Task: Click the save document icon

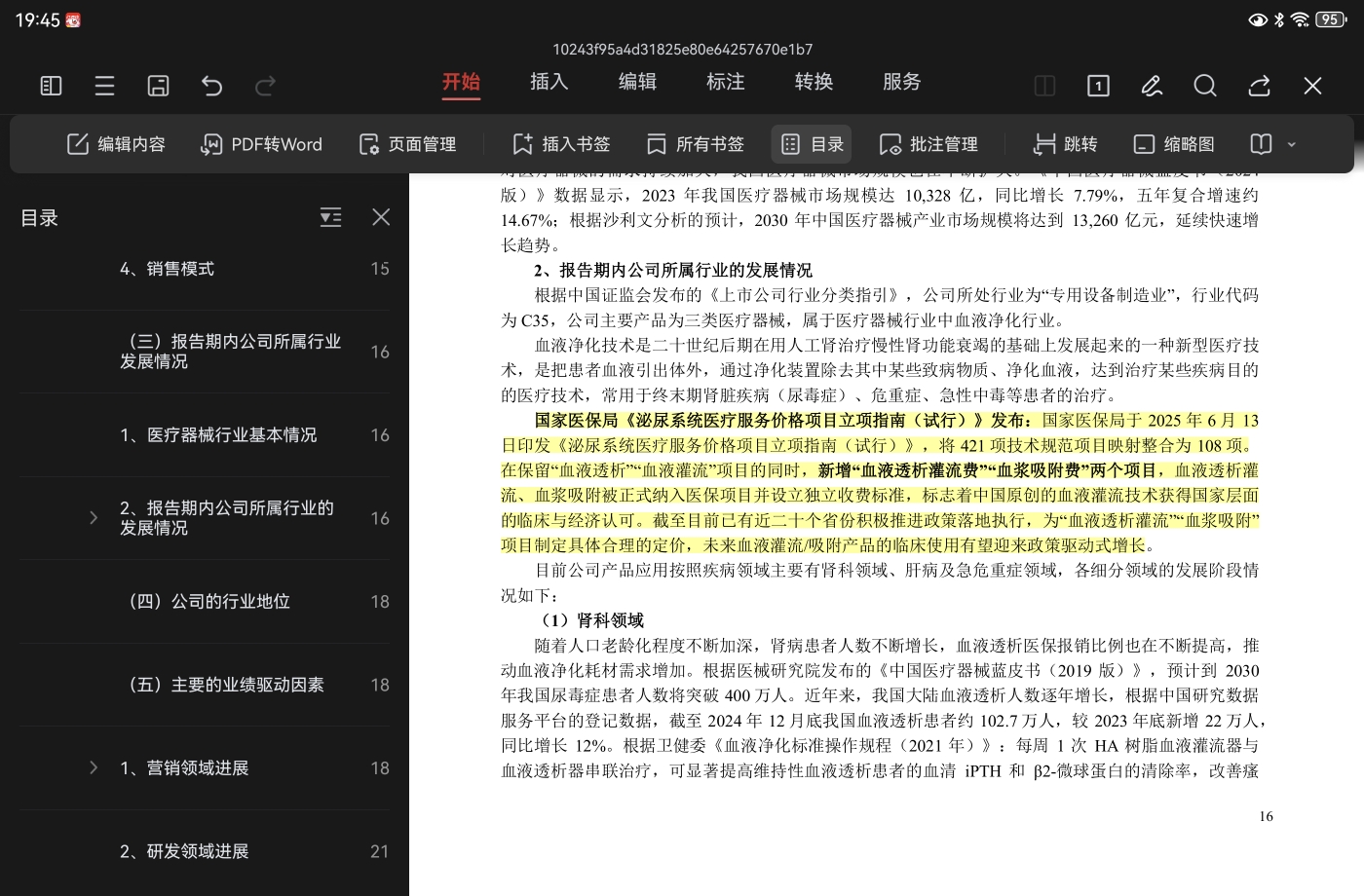Action: point(158,86)
